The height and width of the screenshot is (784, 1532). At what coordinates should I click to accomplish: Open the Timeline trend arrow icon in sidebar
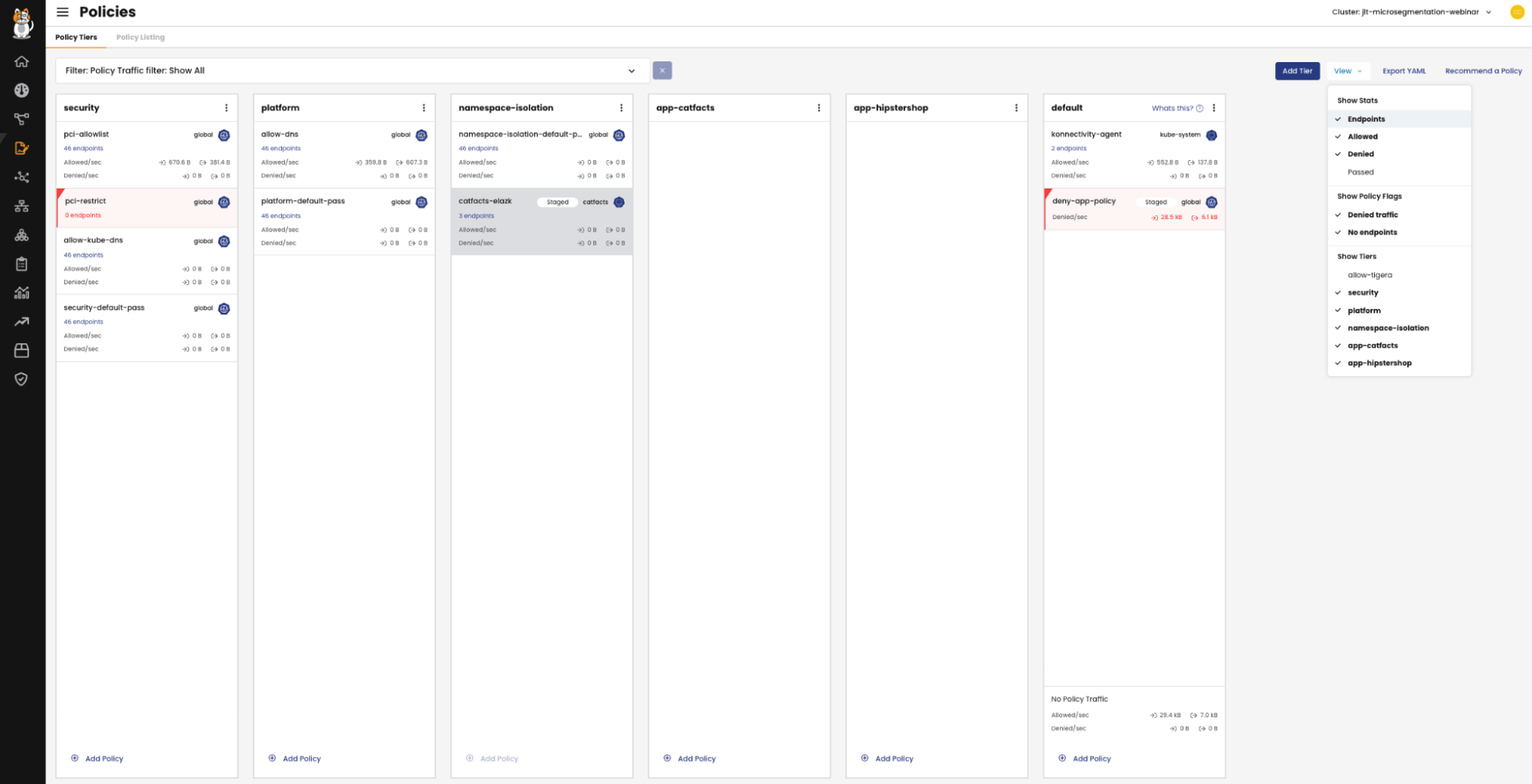pyautogui.click(x=21, y=322)
